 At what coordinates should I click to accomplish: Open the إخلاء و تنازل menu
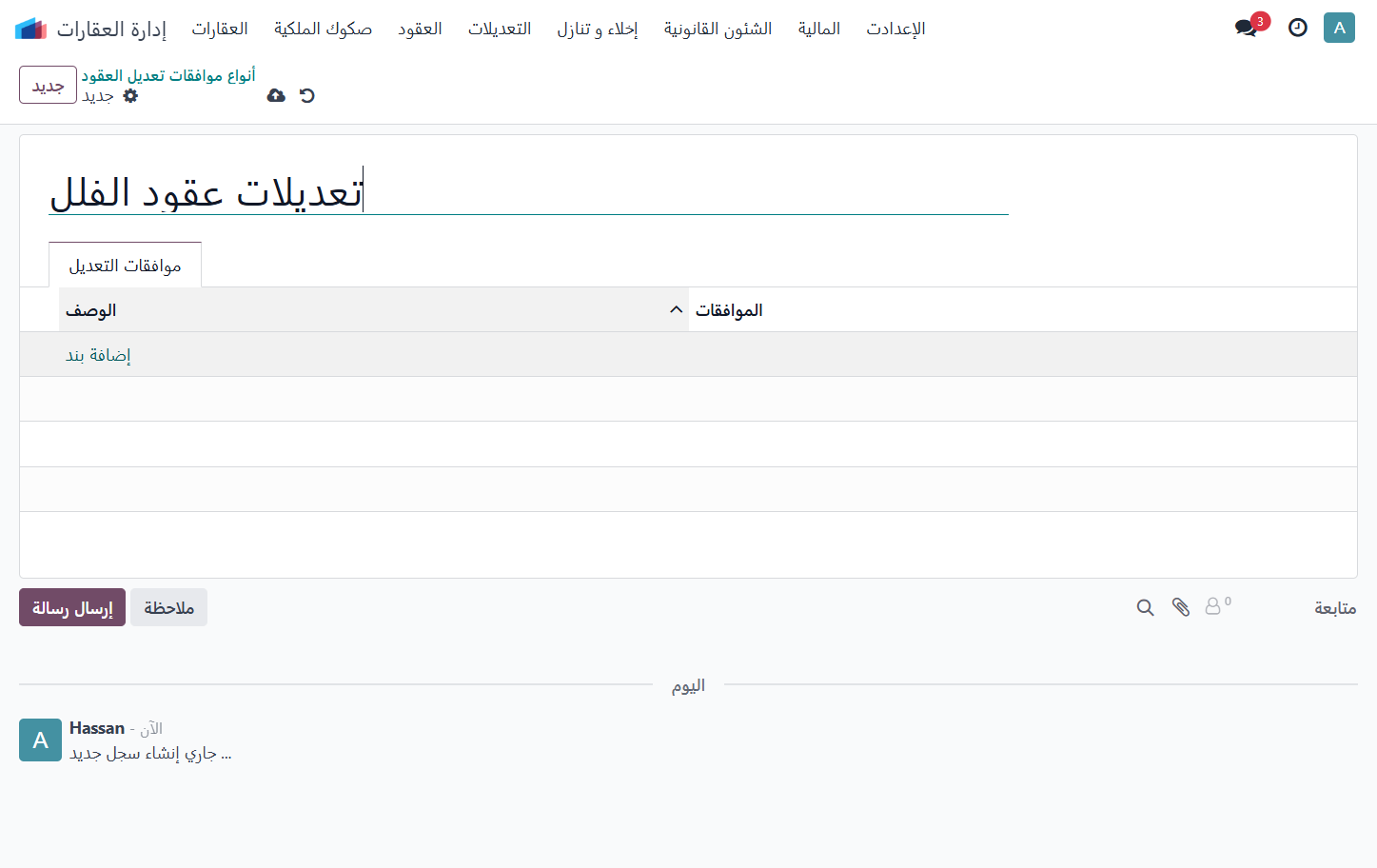598,29
